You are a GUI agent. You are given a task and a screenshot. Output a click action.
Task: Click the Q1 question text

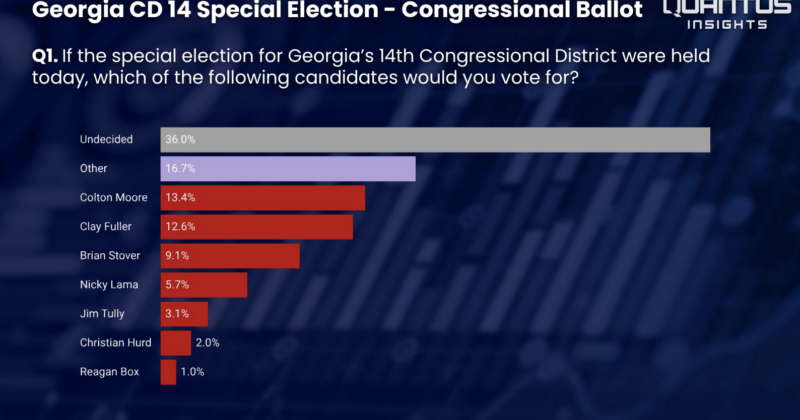click(368, 68)
